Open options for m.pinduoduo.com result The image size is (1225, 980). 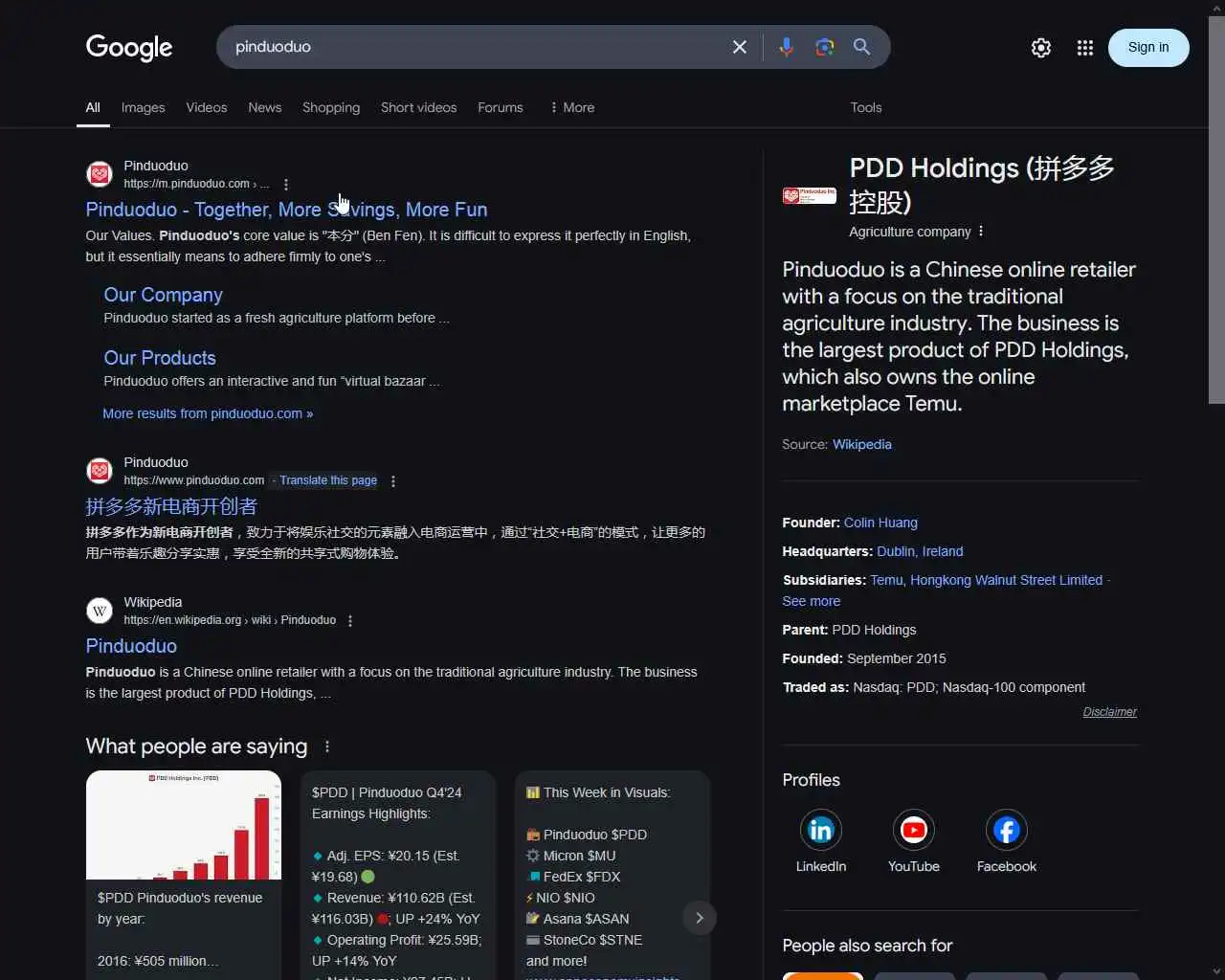click(x=286, y=185)
